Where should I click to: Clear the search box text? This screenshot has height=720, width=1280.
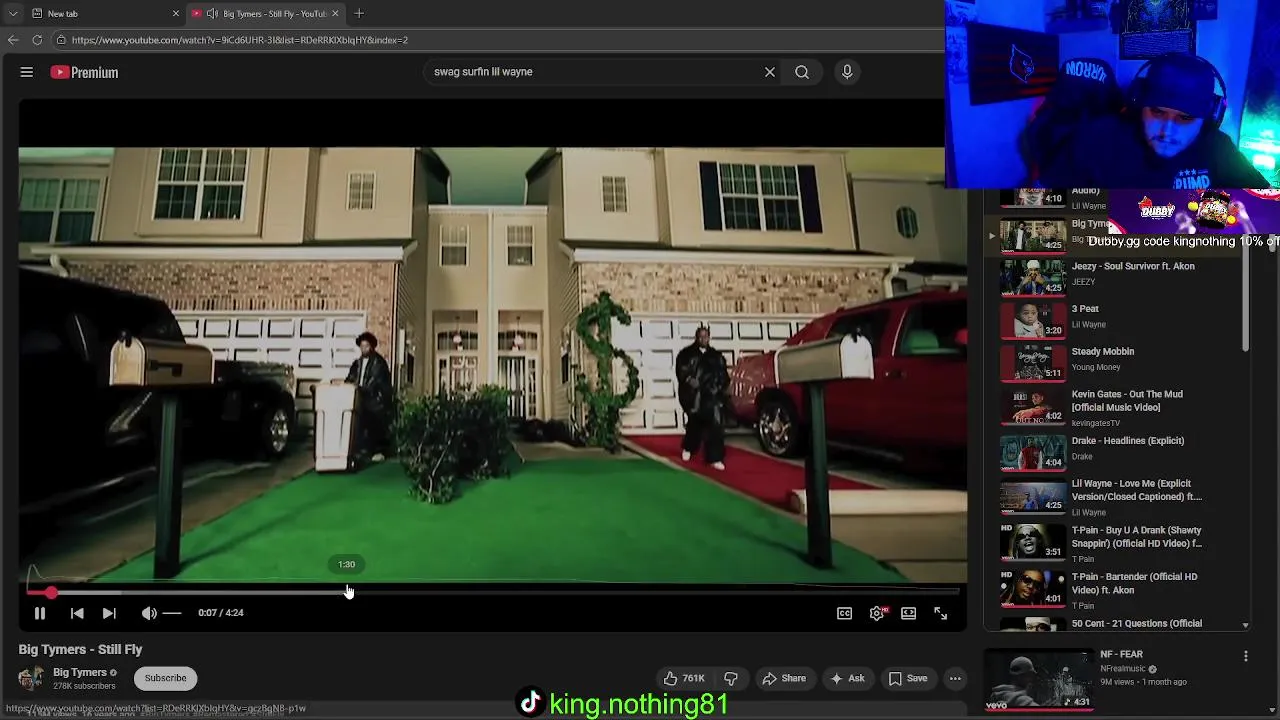click(x=770, y=72)
